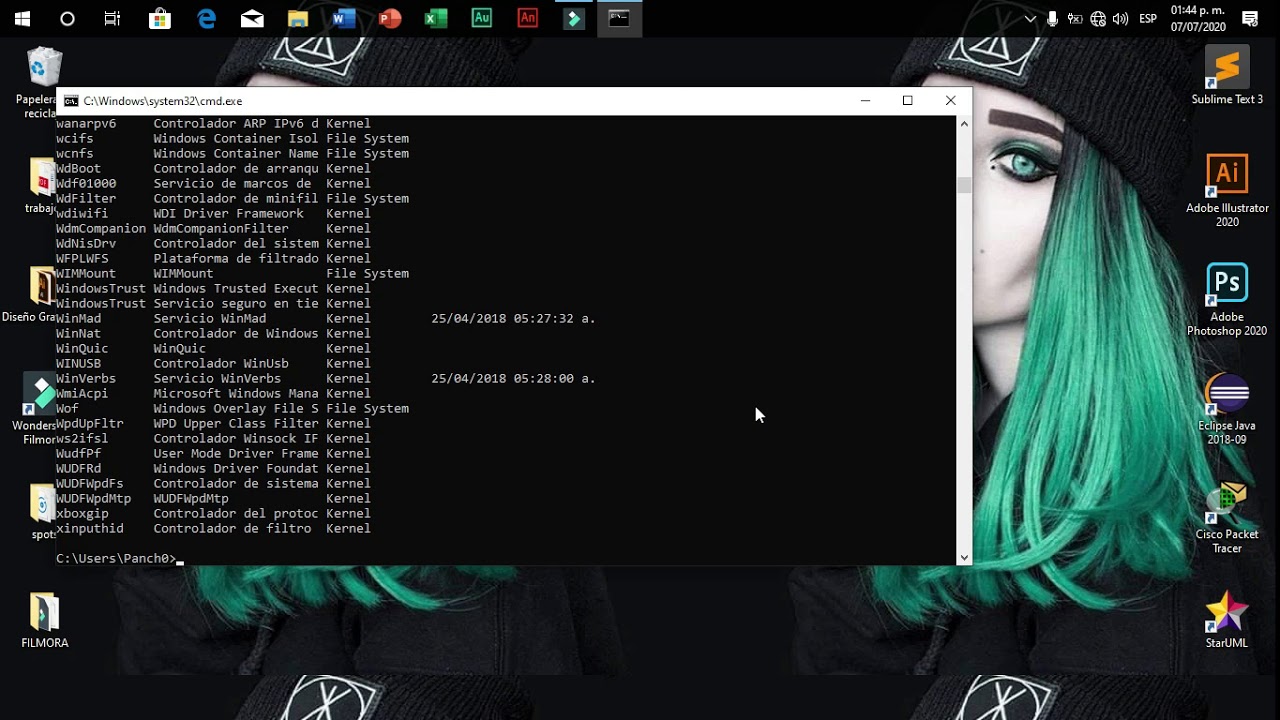Click 'ws2ifsl' driver name
The width and height of the screenshot is (1280, 720).
tap(82, 439)
